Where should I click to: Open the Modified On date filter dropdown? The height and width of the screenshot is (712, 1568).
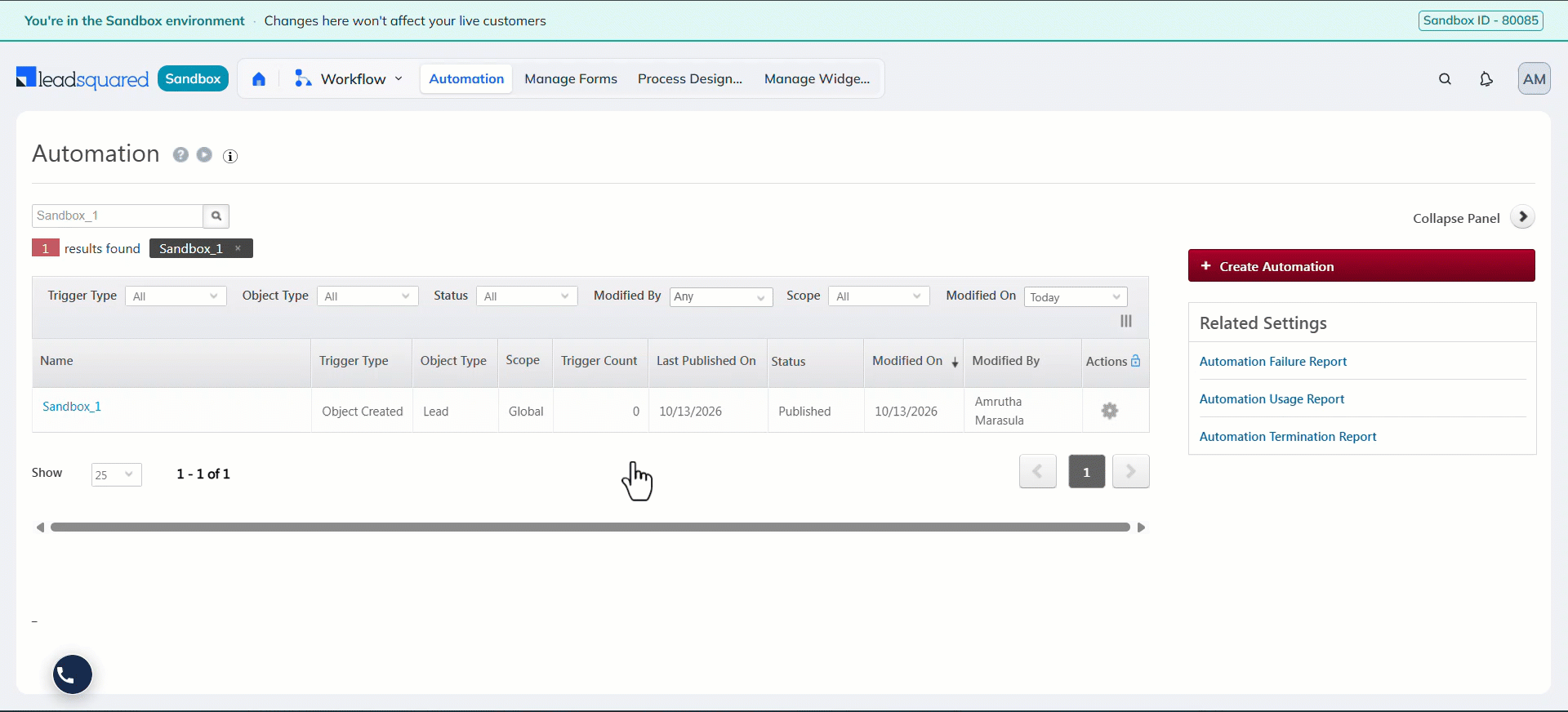(1076, 297)
